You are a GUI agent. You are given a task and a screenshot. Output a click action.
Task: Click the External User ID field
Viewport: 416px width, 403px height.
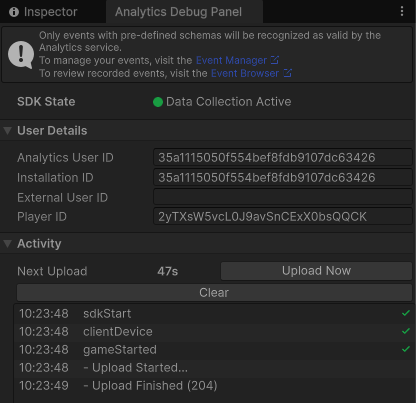click(x=283, y=197)
